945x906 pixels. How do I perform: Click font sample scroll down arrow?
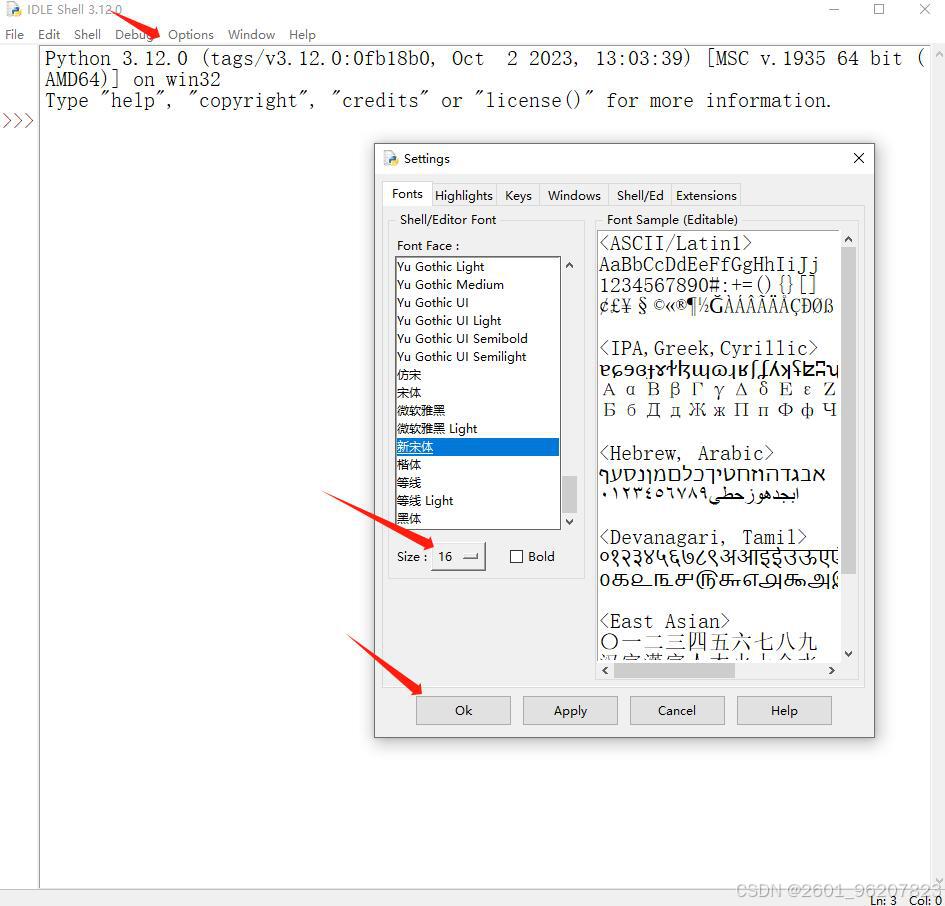click(x=848, y=654)
